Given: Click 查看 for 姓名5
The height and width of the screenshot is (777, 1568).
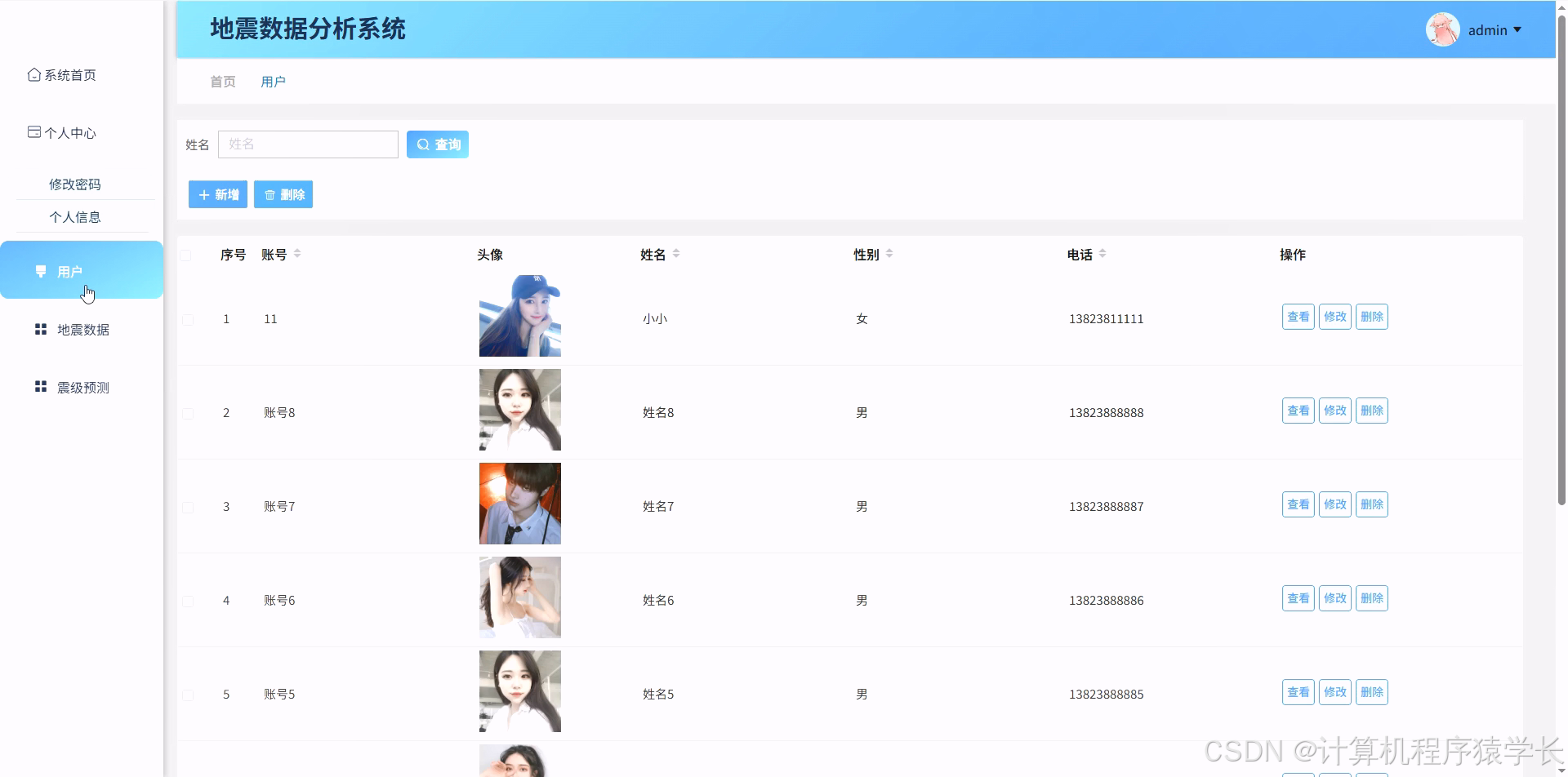Looking at the screenshot, I should point(1298,692).
